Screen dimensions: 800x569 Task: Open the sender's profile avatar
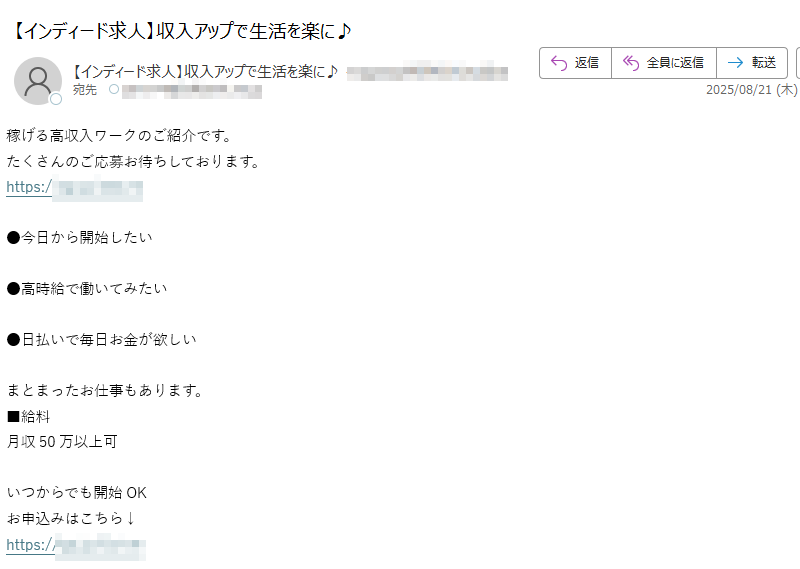tap(38, 81)
